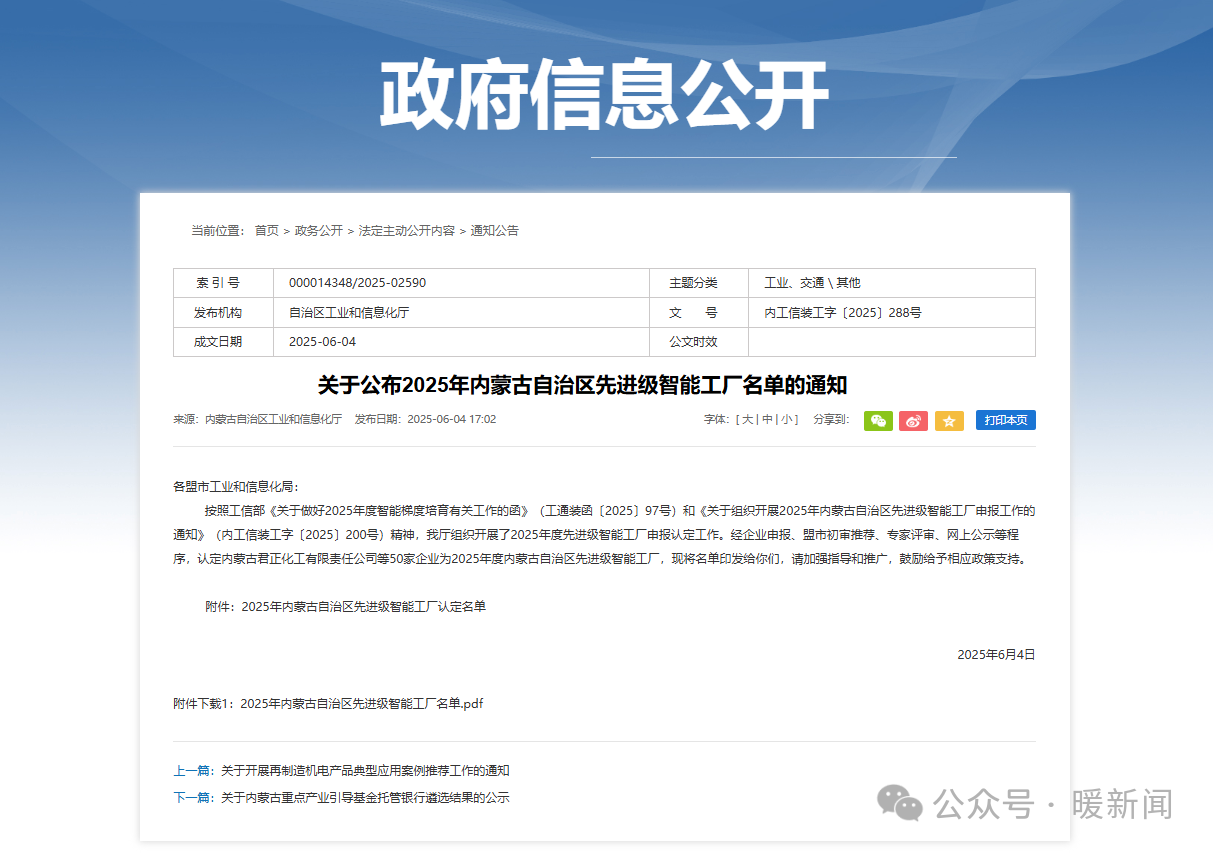Click the 打印本页 print button
Viewport: 1213px width, 853px height.
click(x=1005, y=420)
